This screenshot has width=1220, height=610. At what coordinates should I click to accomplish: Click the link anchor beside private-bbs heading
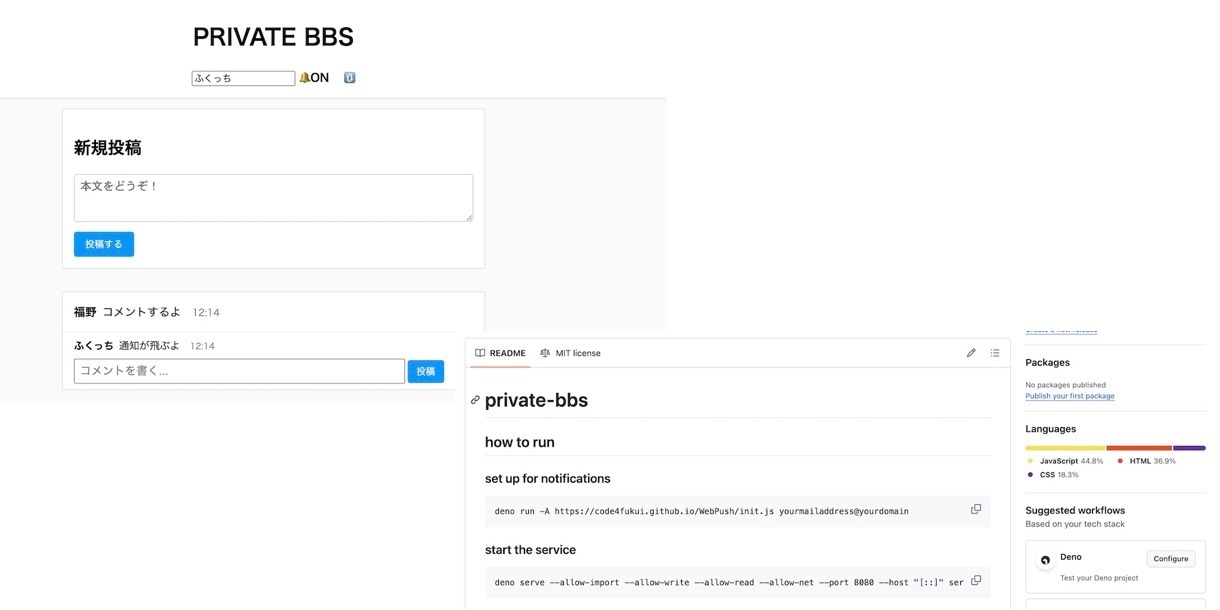pos(475,400)
